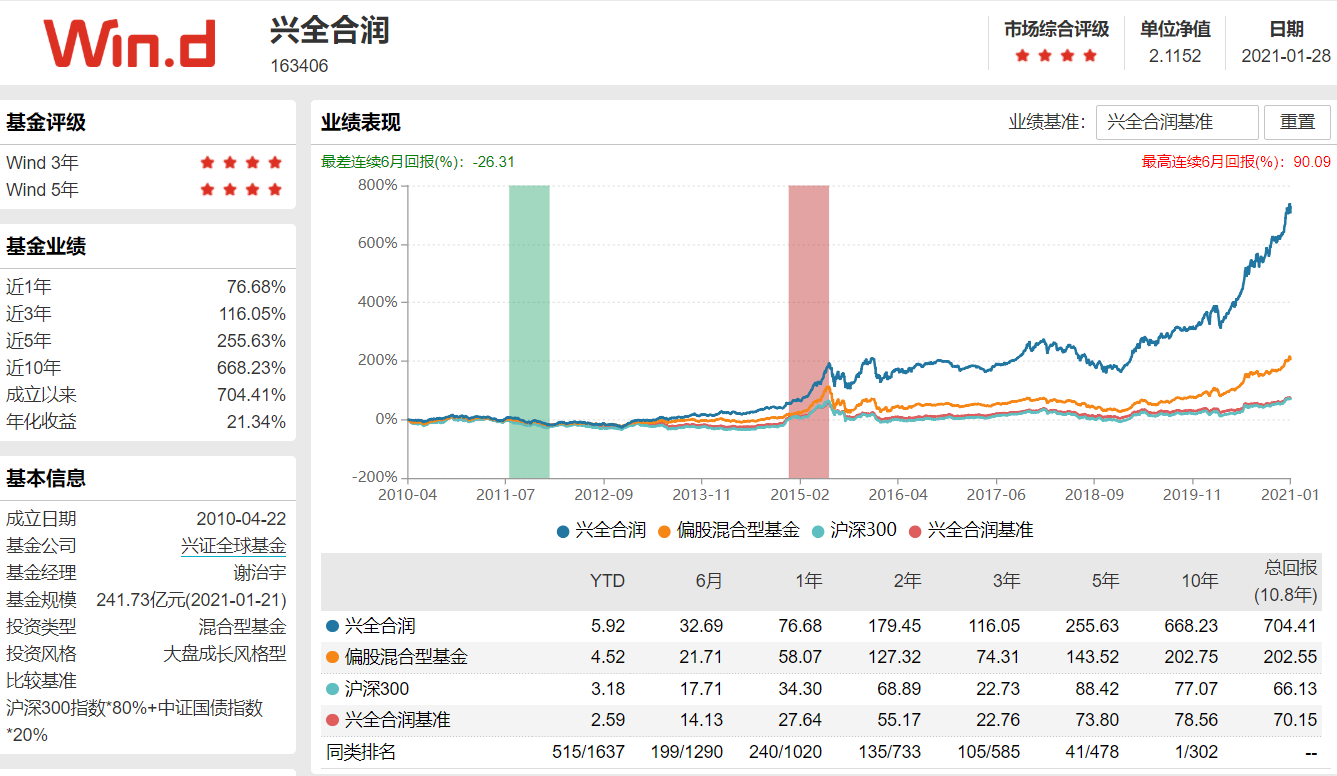
Task: Click the red shaded band on the chart
Action: point(808,330)
